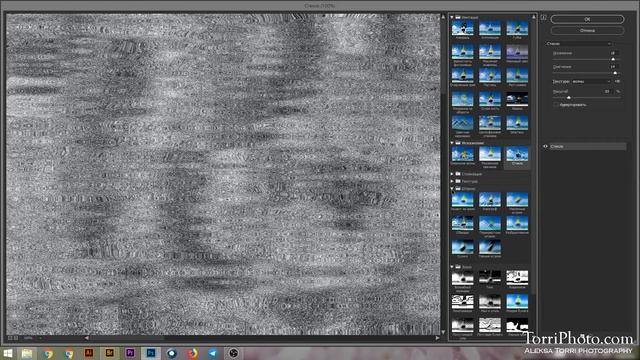The height and width of the screenshot is (360, 640).
Task: Click the Масштаб percent input field
Action: click(608, 91)
